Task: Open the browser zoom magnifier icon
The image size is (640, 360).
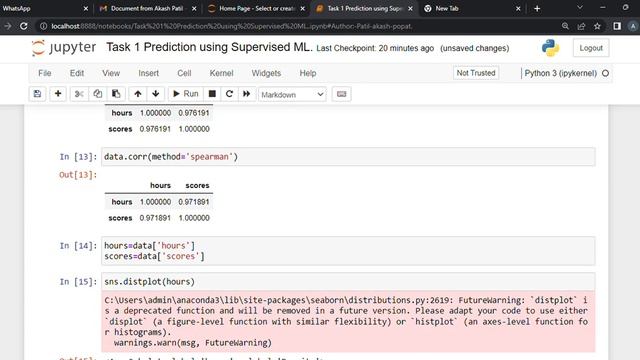Action: click(565, 26)
